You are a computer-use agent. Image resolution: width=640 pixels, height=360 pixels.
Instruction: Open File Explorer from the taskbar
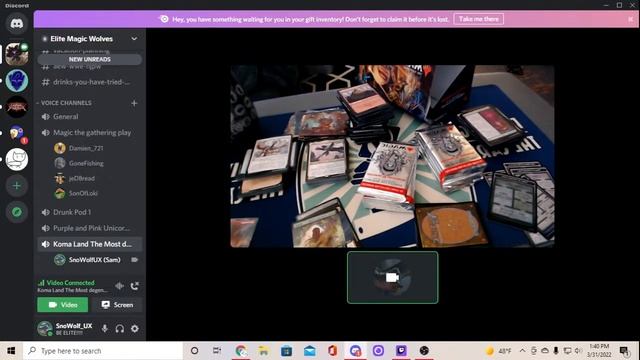[263, 351]
